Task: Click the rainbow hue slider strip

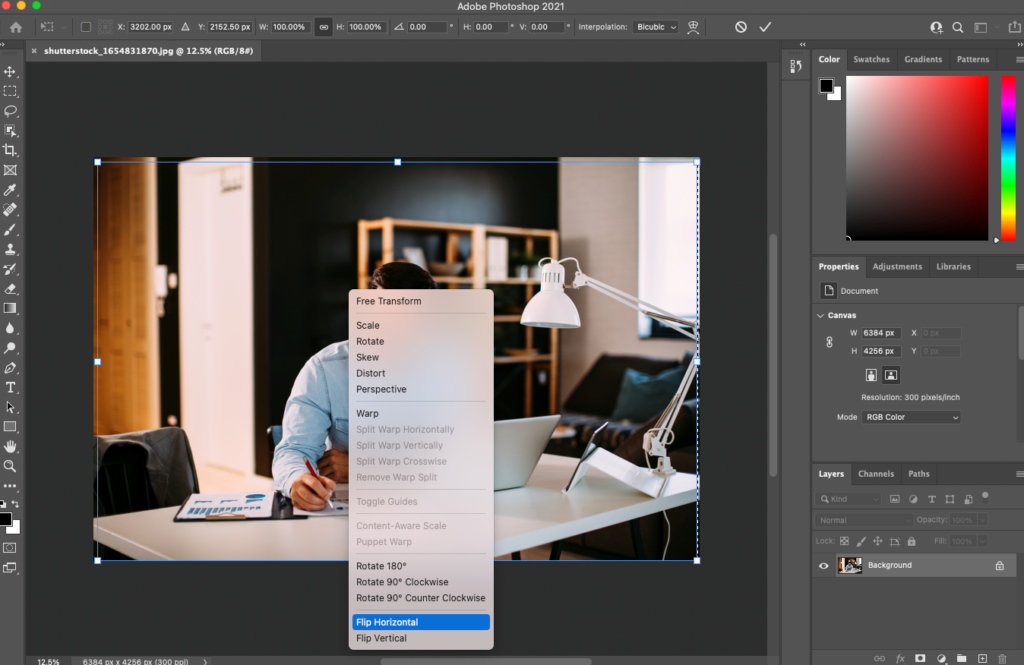Action: 1008,157
